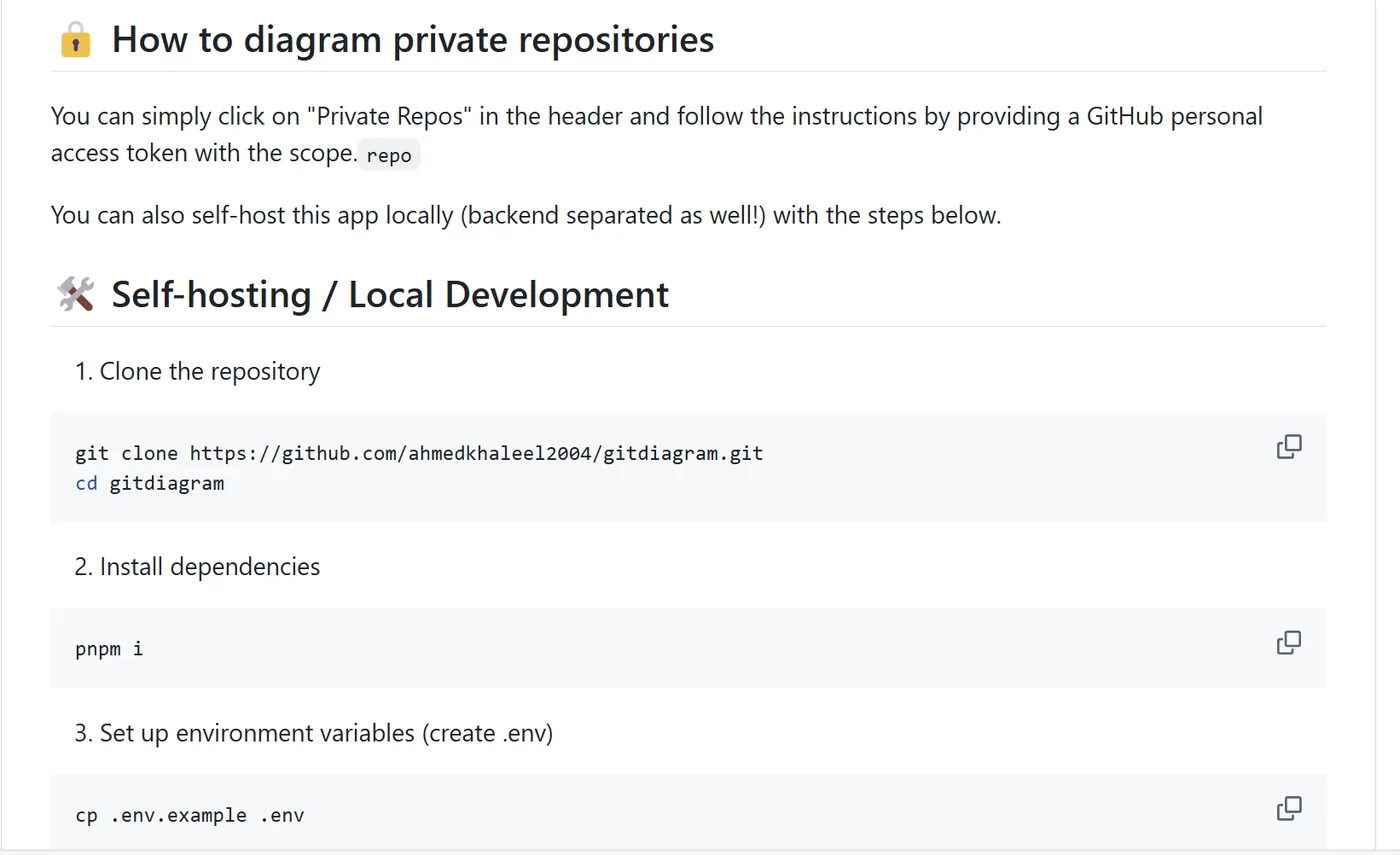Click the 'Self-hosting / Local Development' heading
The image size is (1400, 855).
pyautogui.click(x=390, y=295)
